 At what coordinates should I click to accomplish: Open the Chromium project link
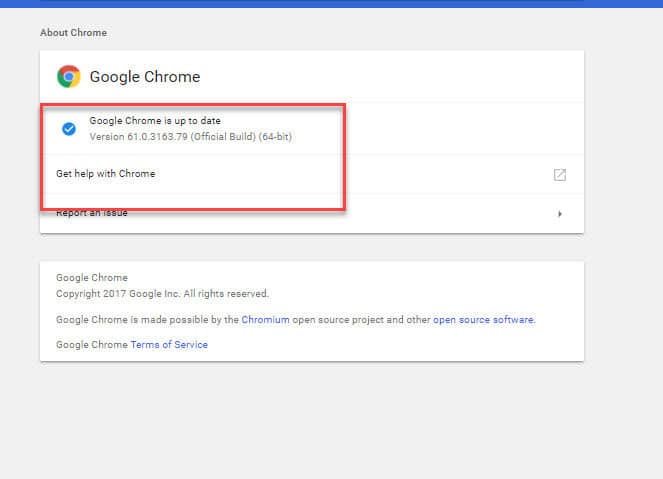point(266,320)
